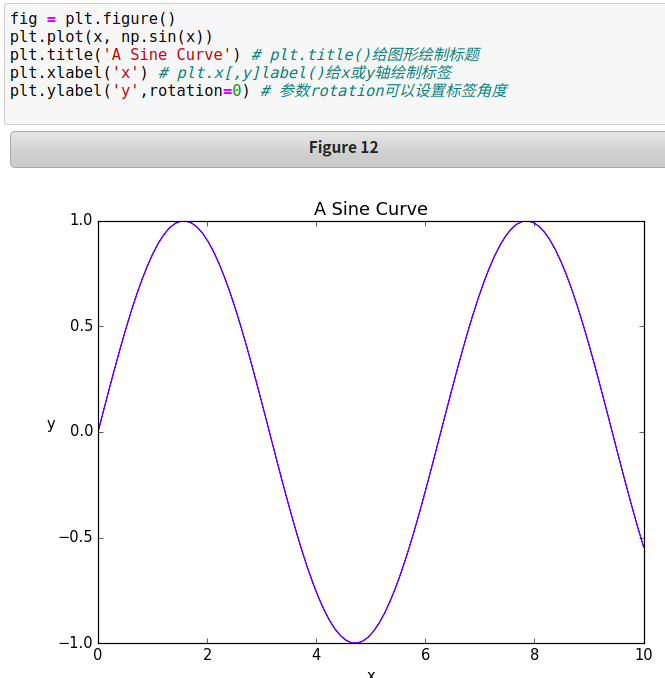Click the x-axis tick label '10'
The image size is (665, 678).
644,655
